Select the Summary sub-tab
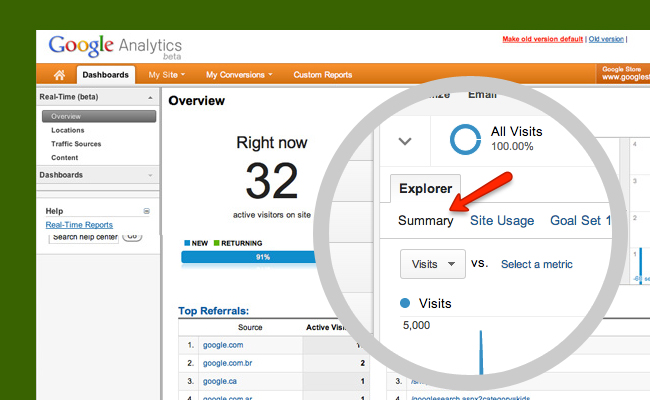 pyautogui.click(x=425, y=221)
